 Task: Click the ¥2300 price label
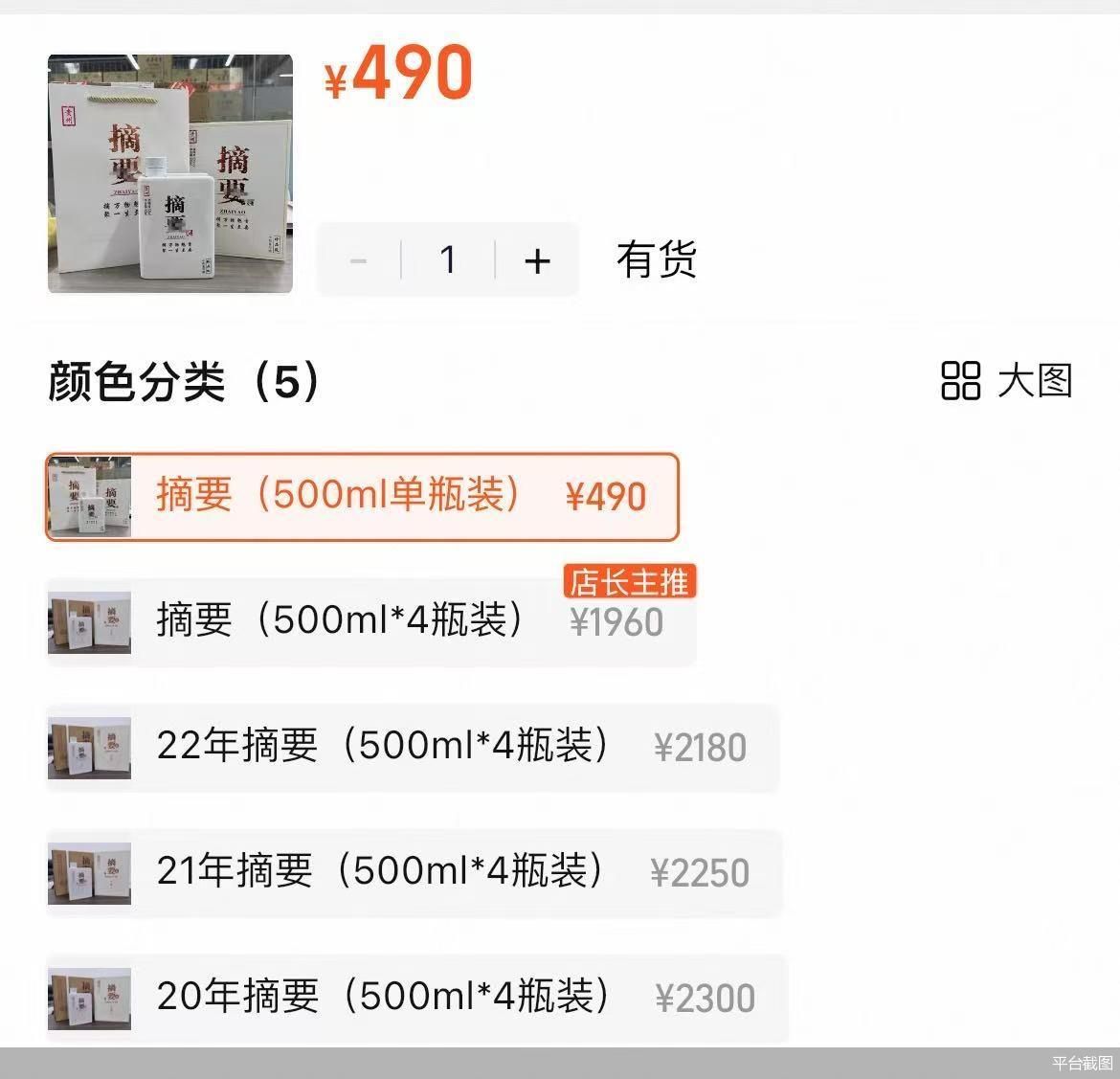pos(705,999)
